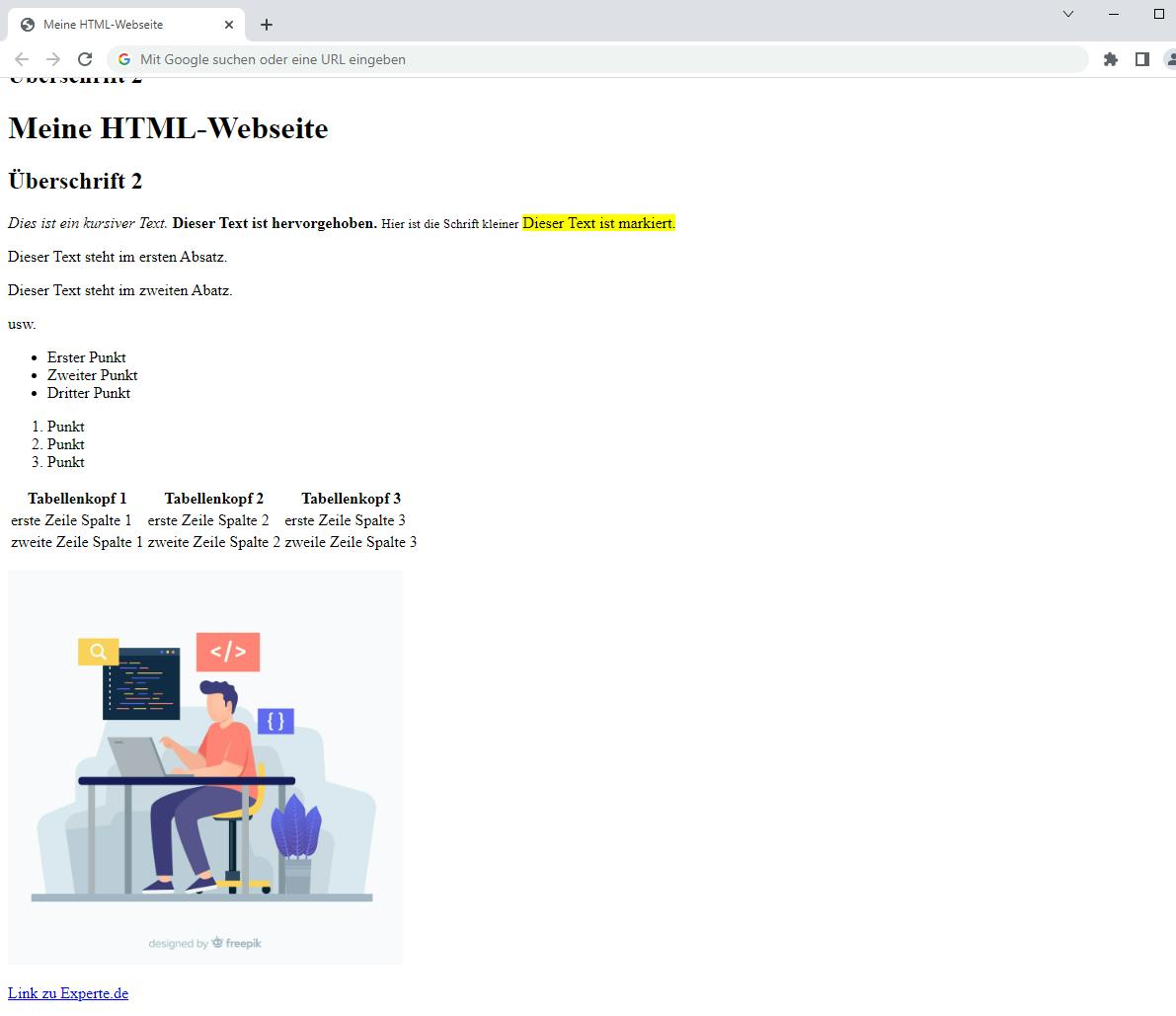The height and width of the screenshot is (1016, 1176).
Task: Follow the Link zu Experte.de hyperlink
Action: [67, 992]
